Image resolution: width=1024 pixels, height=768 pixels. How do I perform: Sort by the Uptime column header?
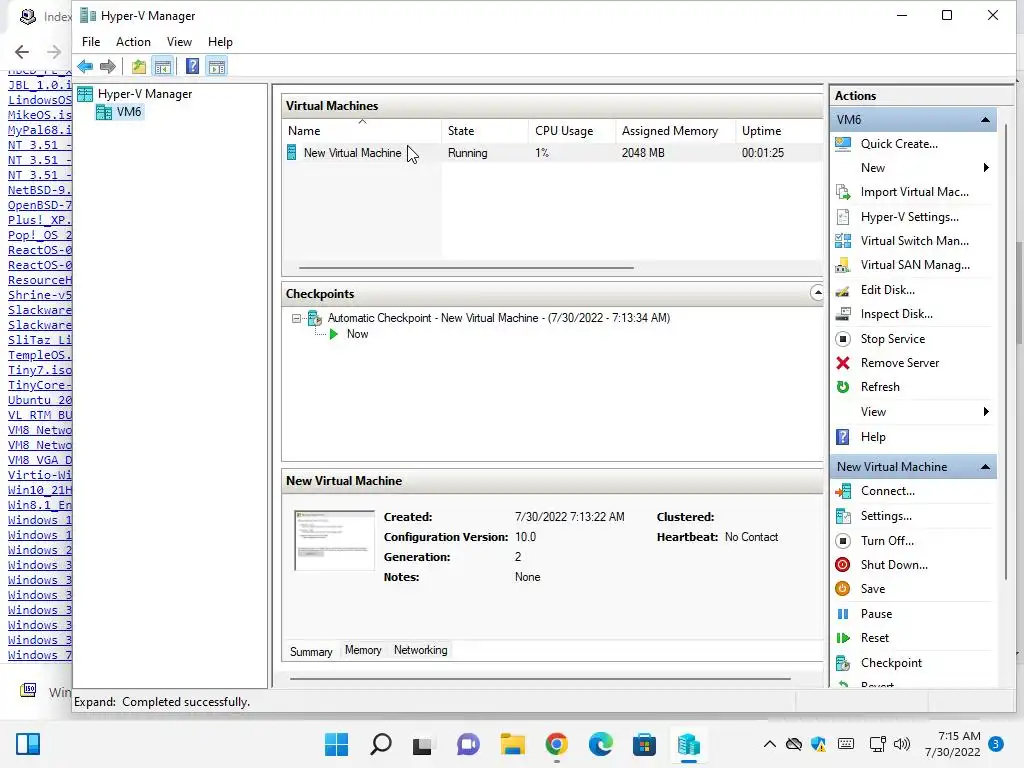(778, 131)
